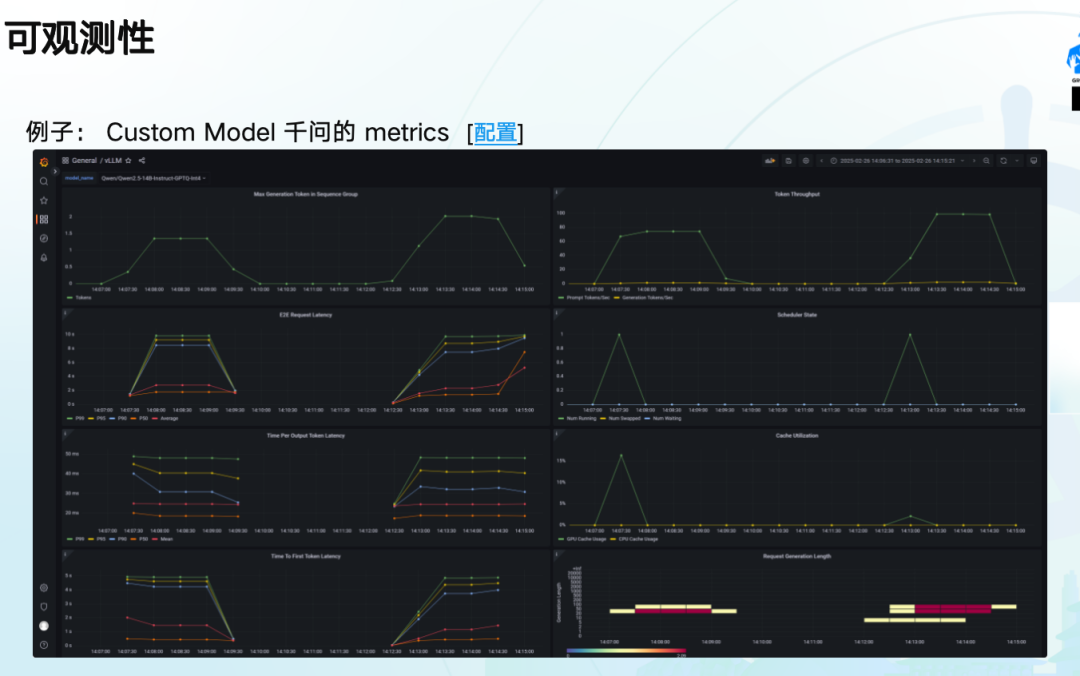1080x676 pixels.
Task: Open the search magnifier in the sidebar
Action: point(44,181)
